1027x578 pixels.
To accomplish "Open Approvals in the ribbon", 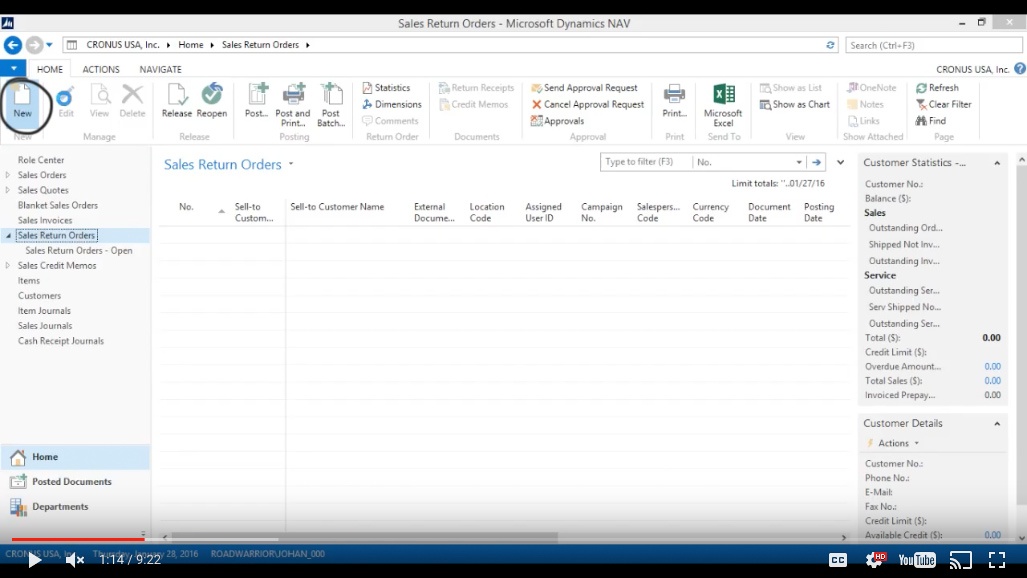I will tap(557, 121).
